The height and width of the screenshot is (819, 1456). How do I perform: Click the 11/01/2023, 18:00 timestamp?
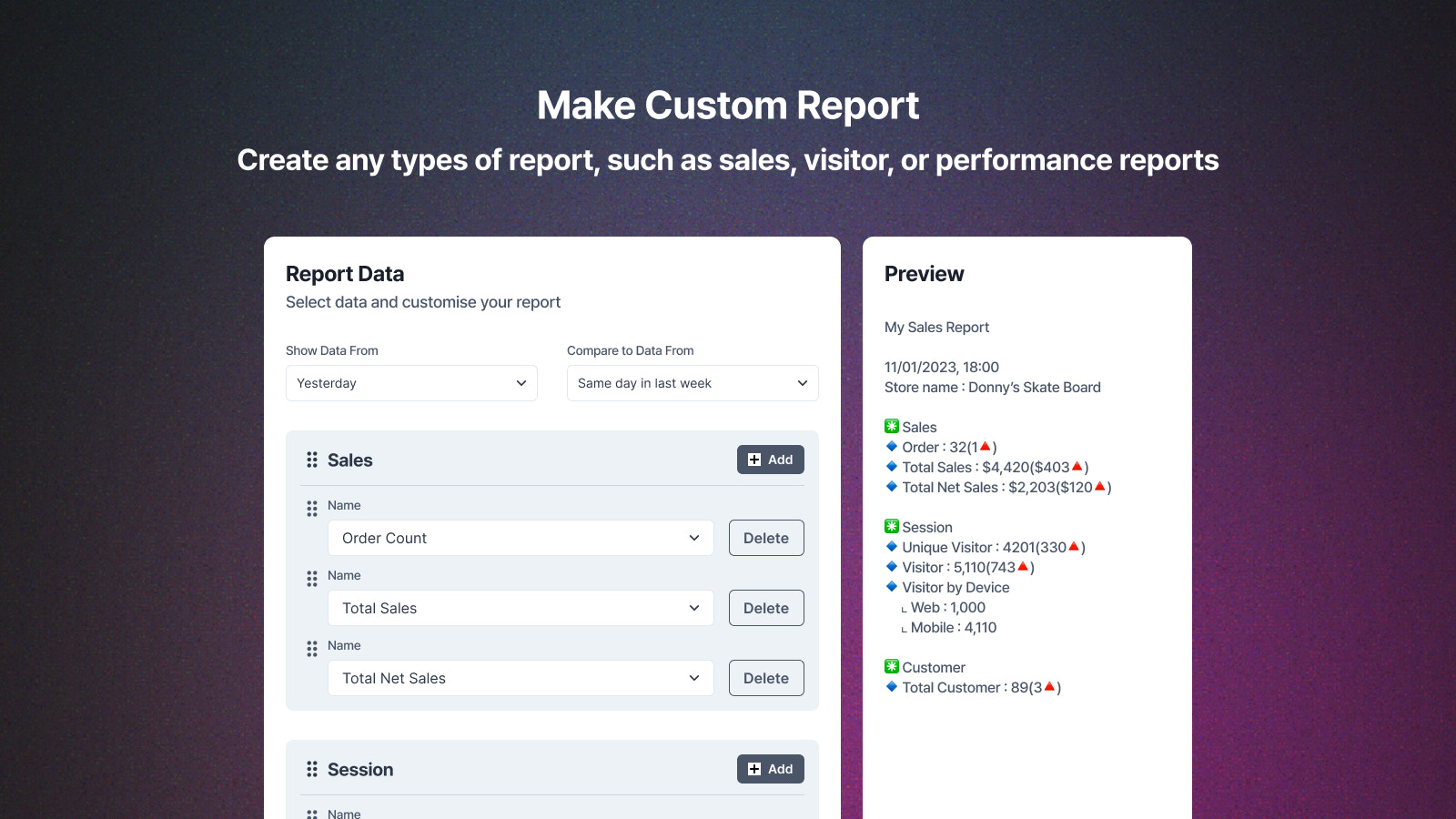pyautogui.click(x=942, y=367)
